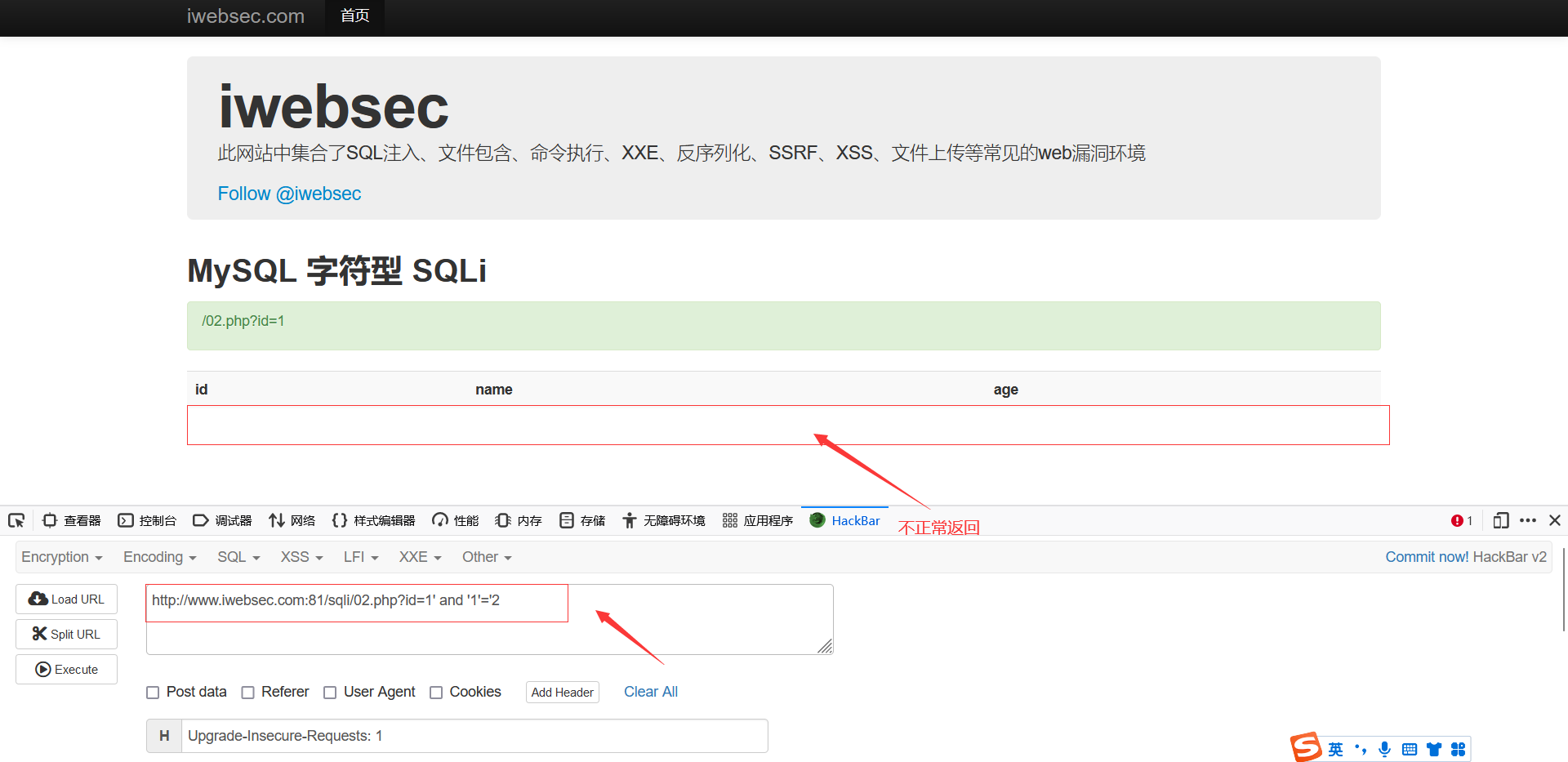Toggle responsive design mode in DevTools
Viewport: 1568px width, 762px height.
click(1501, 520)
